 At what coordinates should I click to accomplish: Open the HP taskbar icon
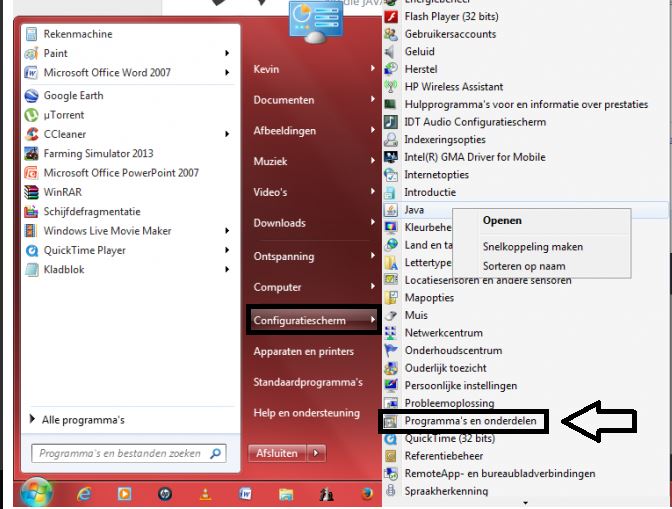(x=165, y=494)
